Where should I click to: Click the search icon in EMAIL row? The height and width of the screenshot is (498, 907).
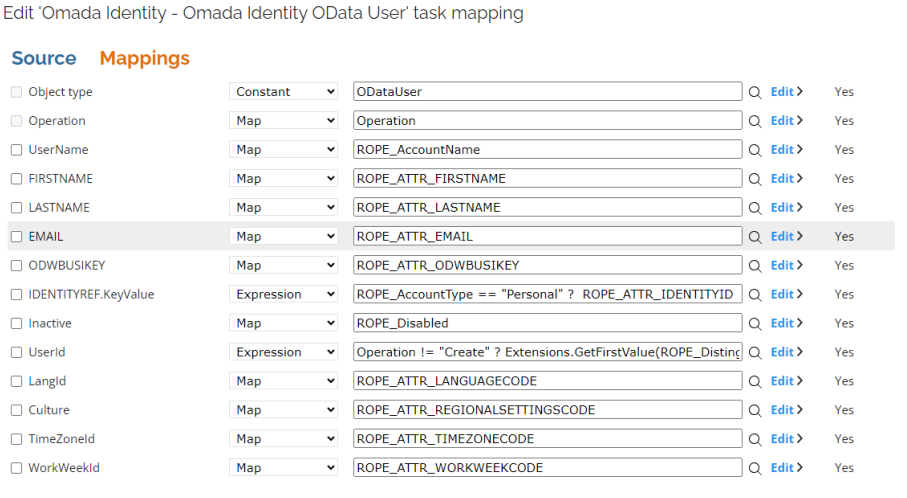tap(755, 237)
